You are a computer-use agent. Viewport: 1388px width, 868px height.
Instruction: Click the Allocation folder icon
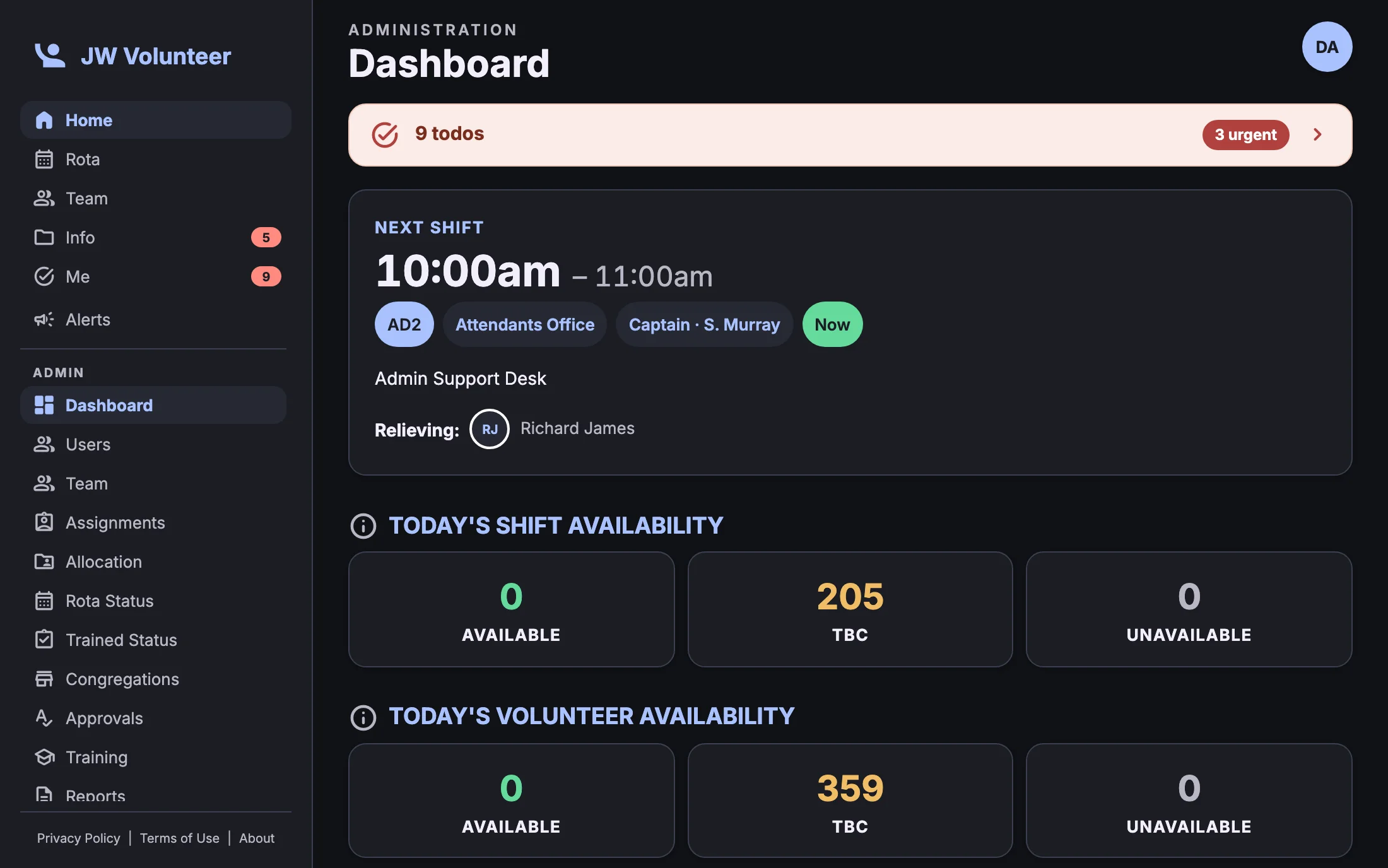[x=44, y=561]
